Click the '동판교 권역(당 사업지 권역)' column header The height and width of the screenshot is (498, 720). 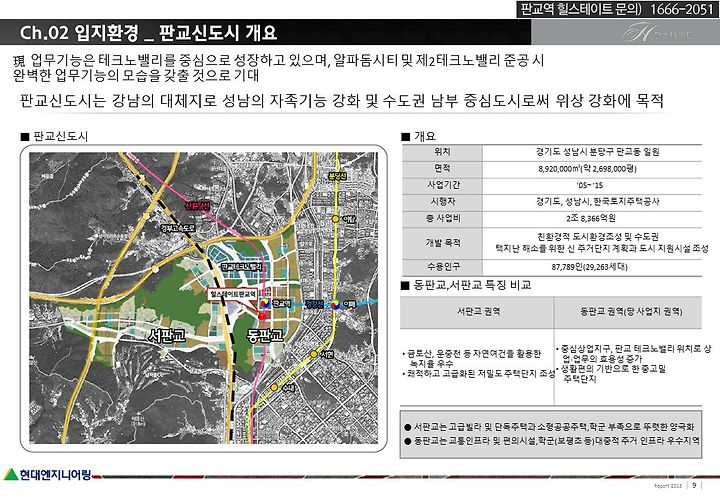click(628, 312)
